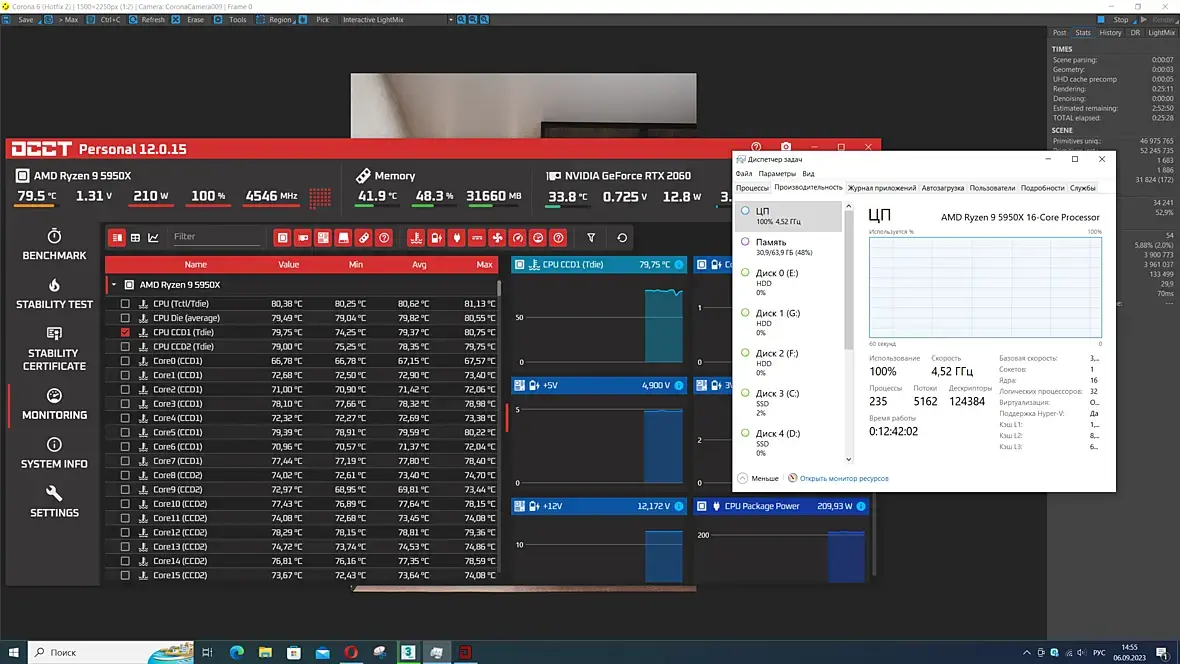
Task: Check the Core12 (CCD2) sensor box
Action: (x=125, y=532)
